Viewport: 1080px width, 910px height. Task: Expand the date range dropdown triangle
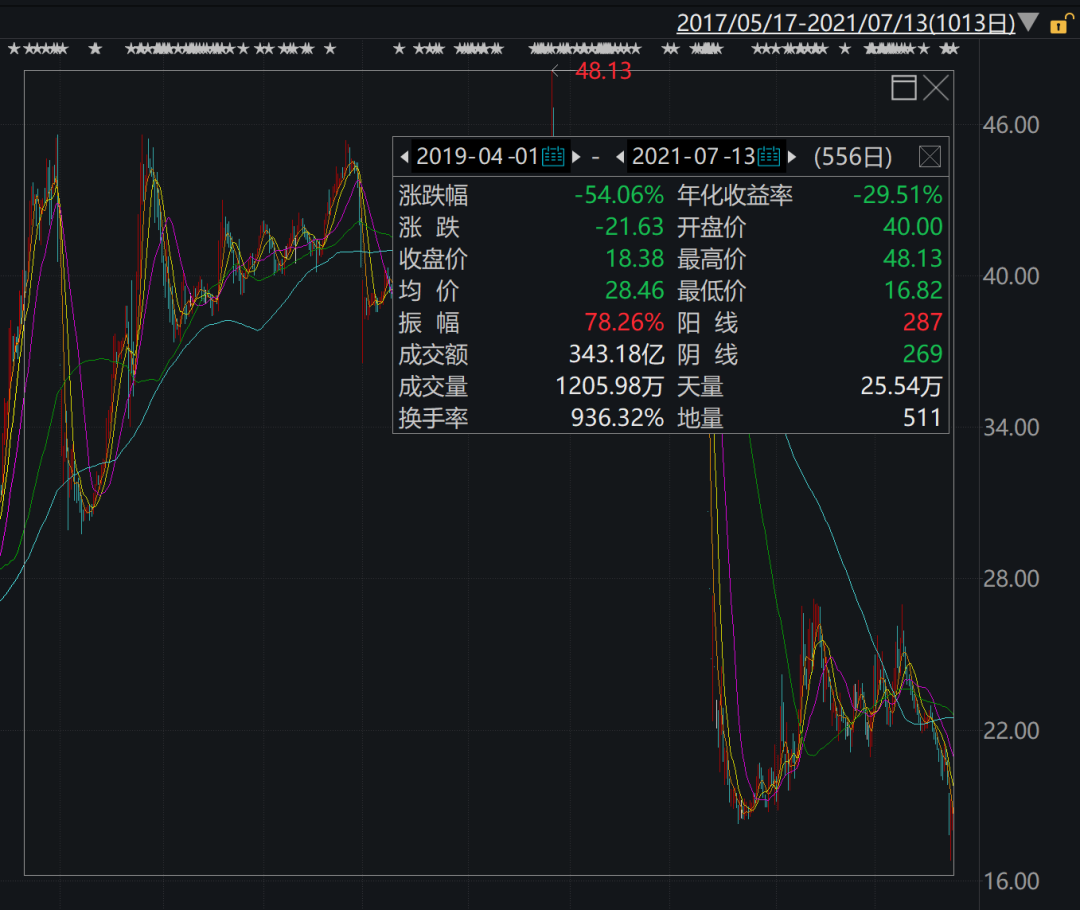1029,23
